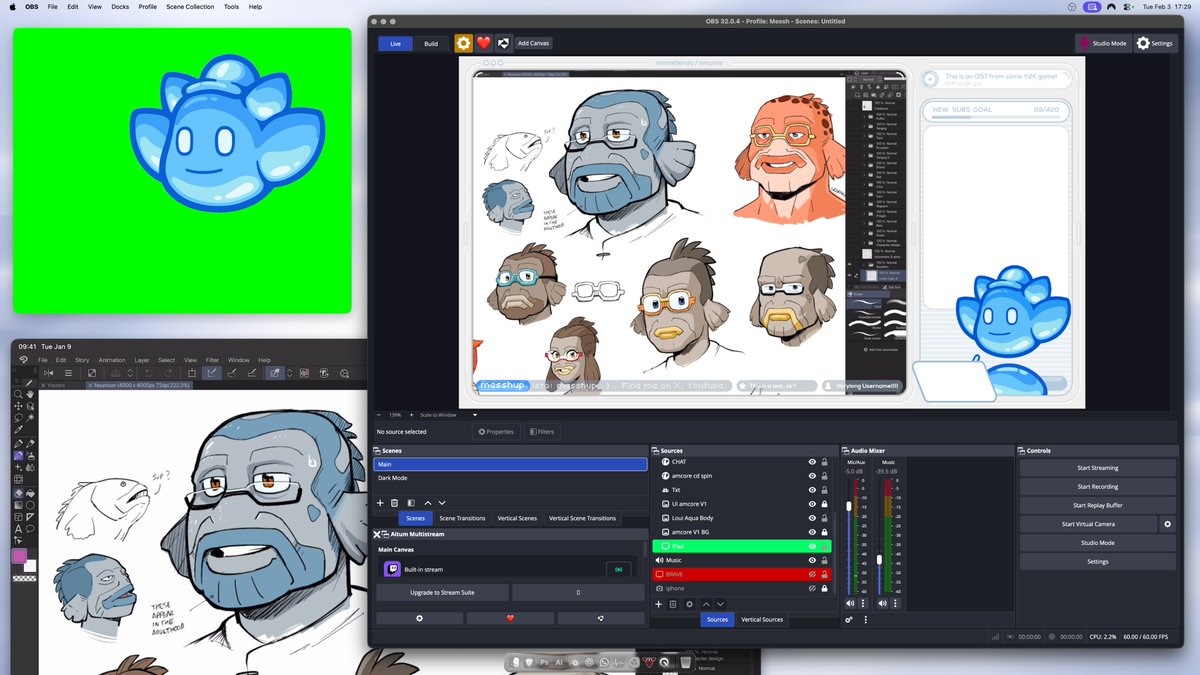Open OBS Scene Collection menu
1200x675 pixels.
tap(190, 7)
